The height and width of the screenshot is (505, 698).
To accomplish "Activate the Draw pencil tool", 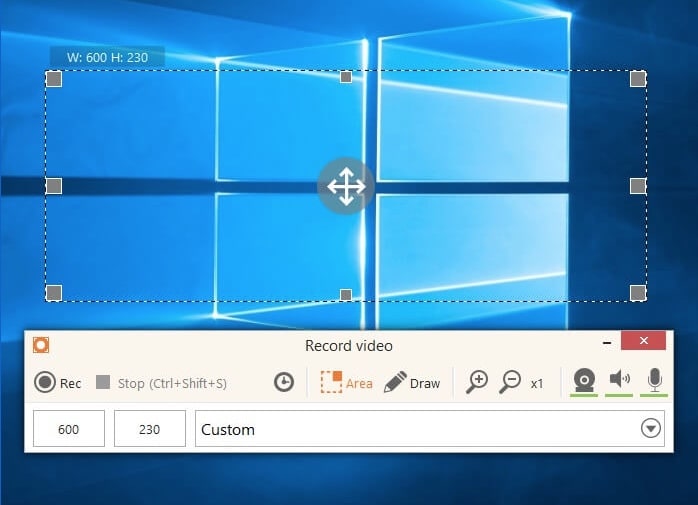I will click(x=412, y=383).
